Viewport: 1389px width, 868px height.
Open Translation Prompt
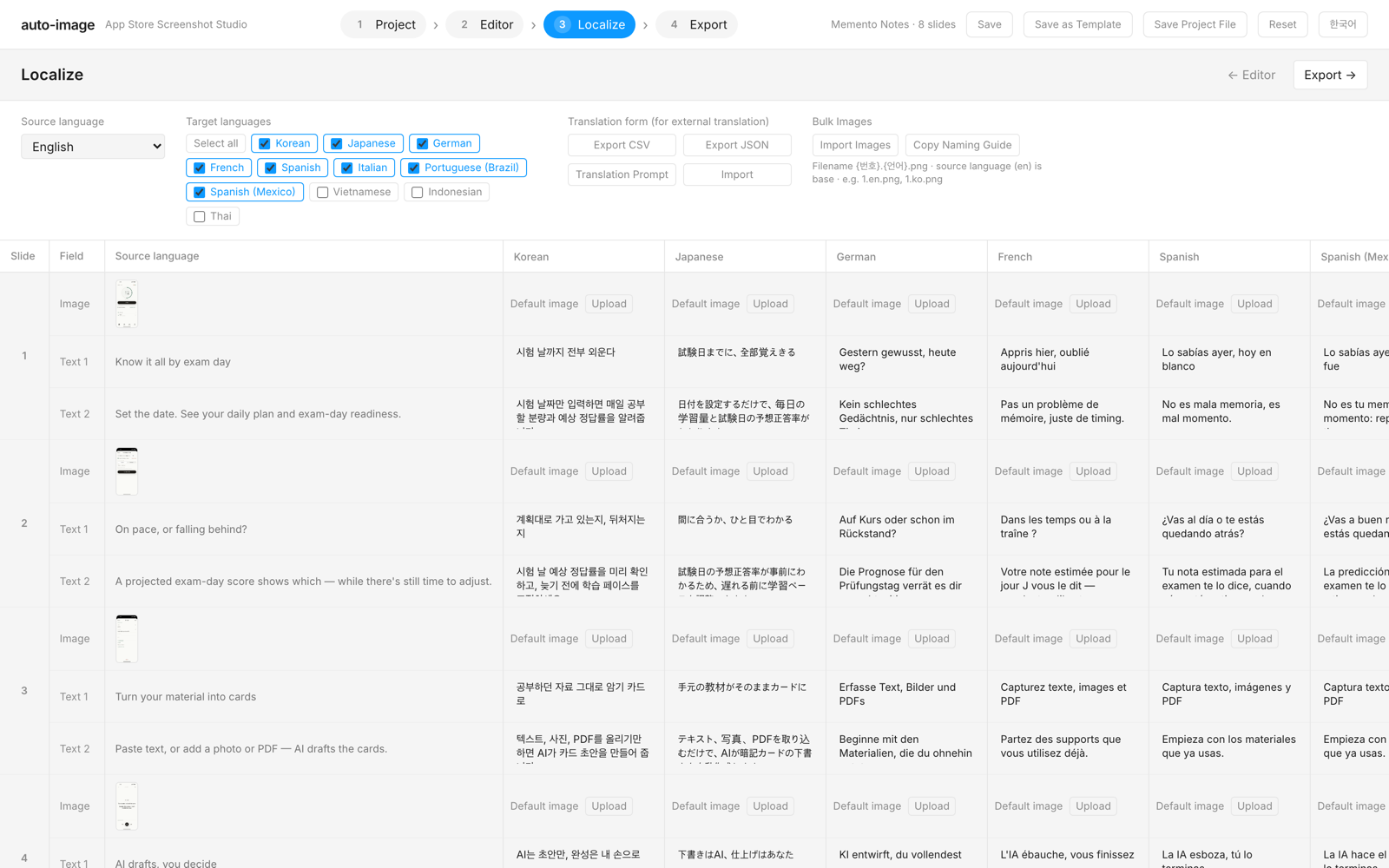(622, 174)
